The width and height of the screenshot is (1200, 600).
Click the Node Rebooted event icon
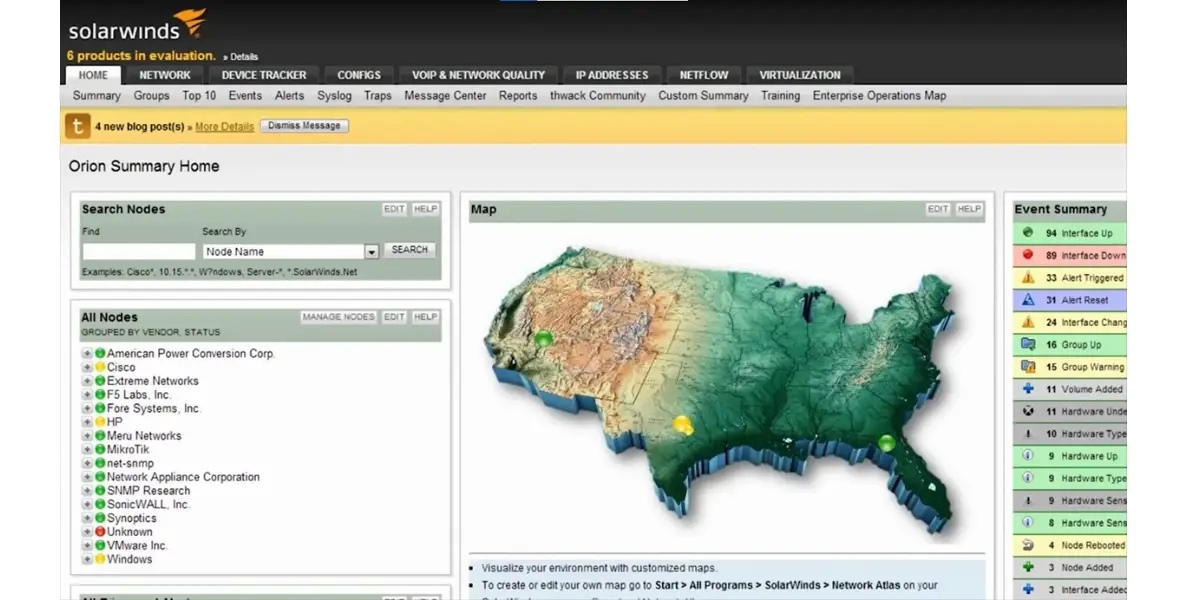tap(1027, 545)
